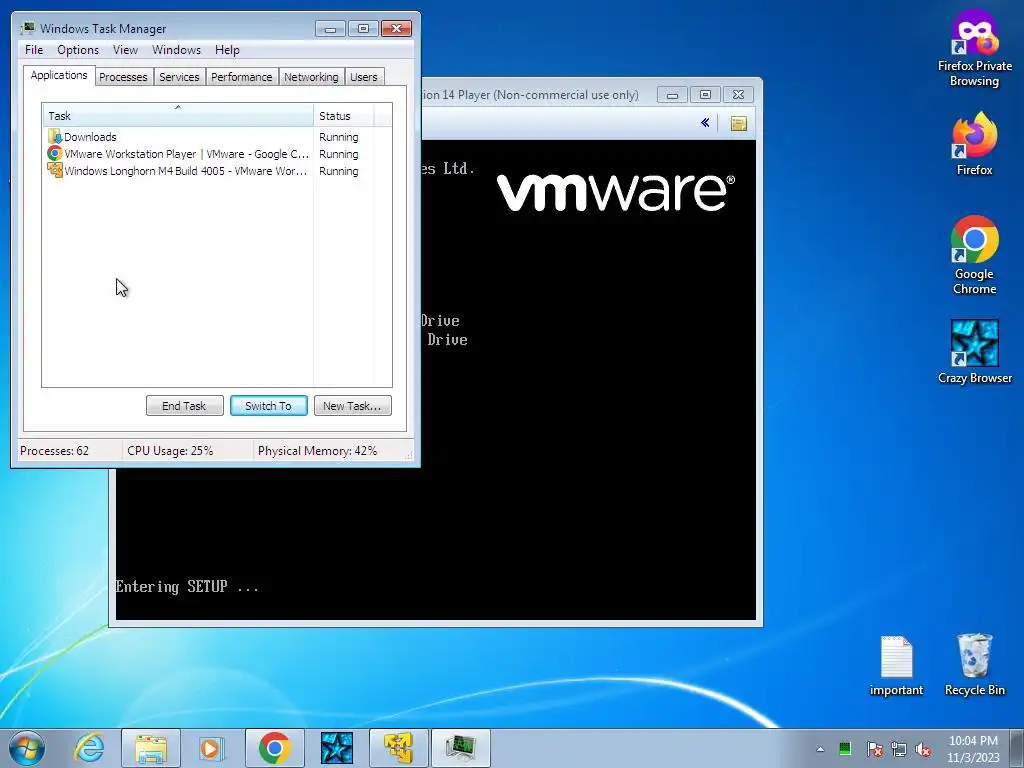This screenshot has height=768, width=1024.
Task: Open Windows Explorer from the taskbar
Action: click(151, 748)
